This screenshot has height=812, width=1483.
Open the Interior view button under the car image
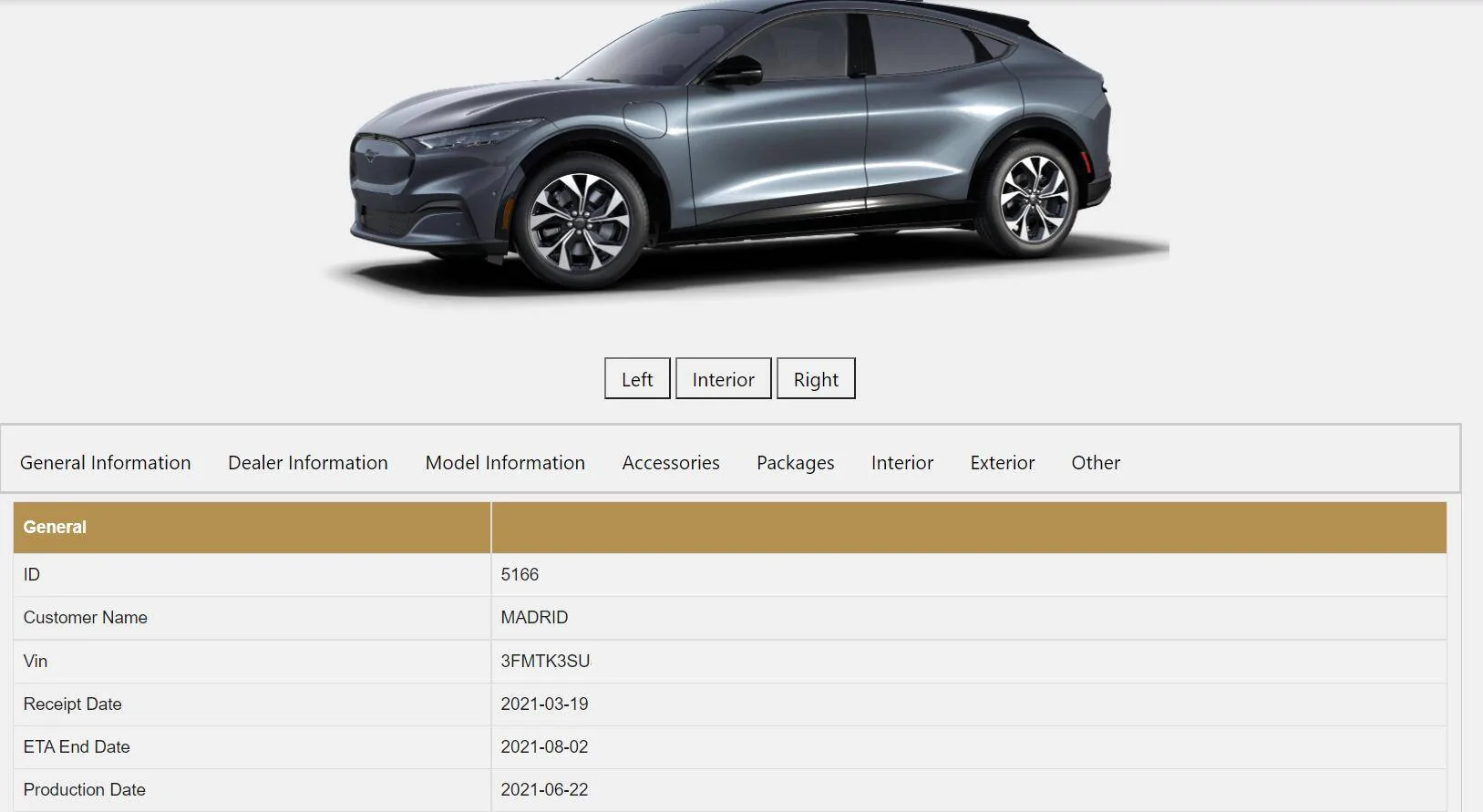[x=723, y=378]
